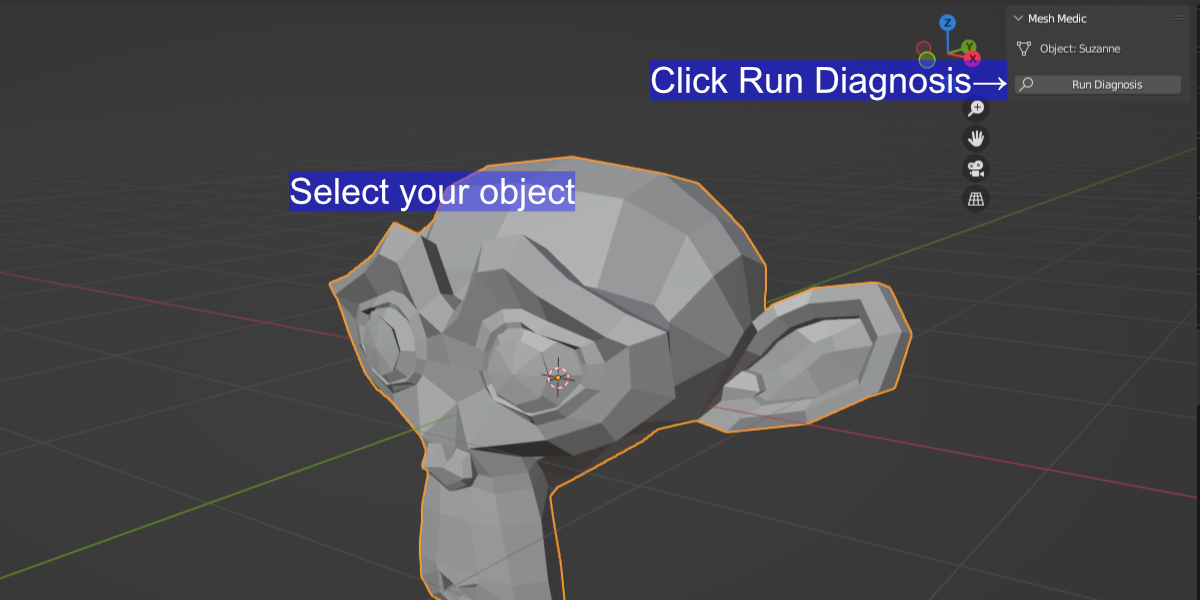Click the zoom view magnifier icon
Image resolution: width=1200 pixels, height=600 pixels.
point(976,109)
